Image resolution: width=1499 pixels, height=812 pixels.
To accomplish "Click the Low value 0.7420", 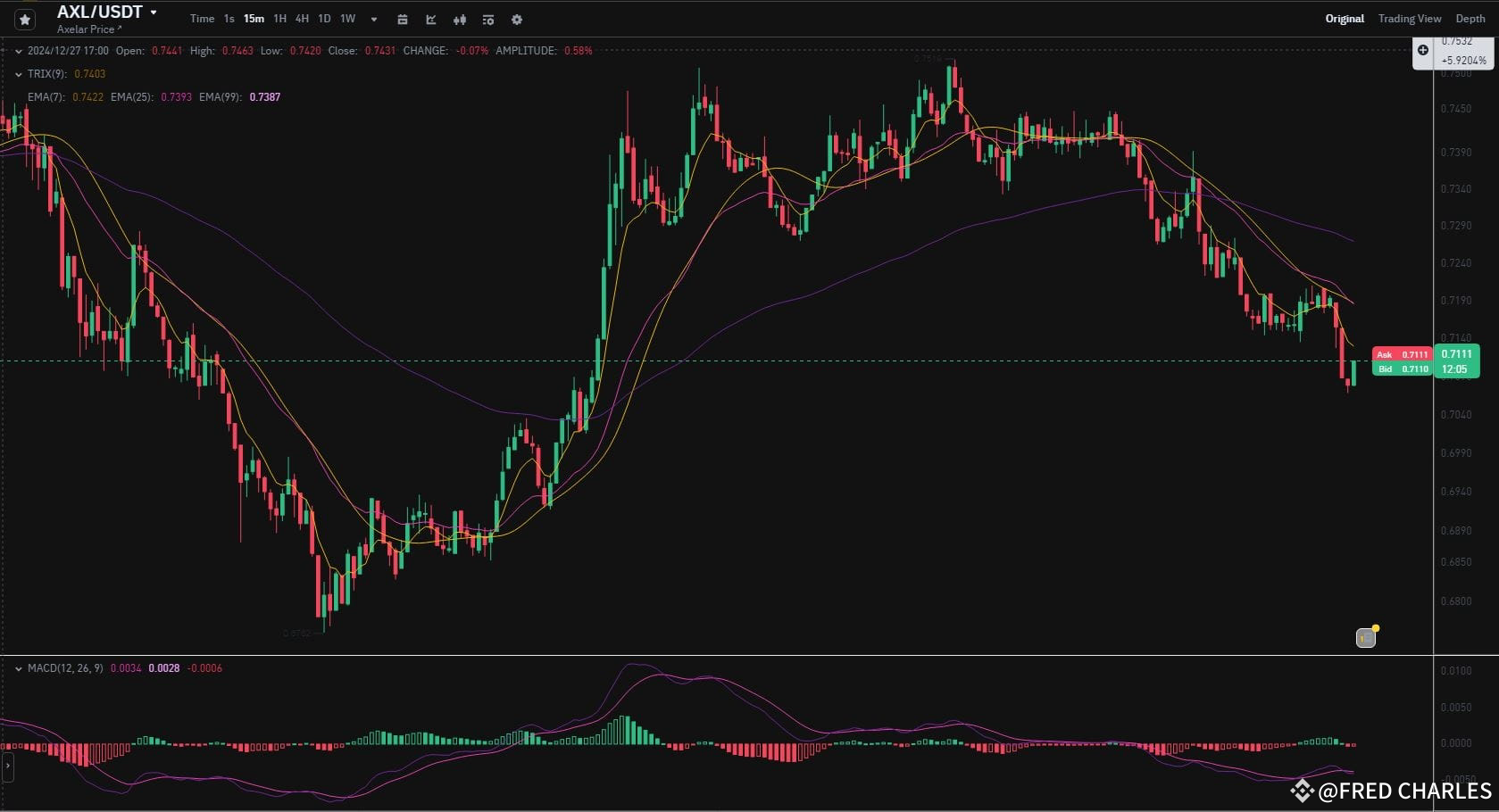I will (305, 51).
